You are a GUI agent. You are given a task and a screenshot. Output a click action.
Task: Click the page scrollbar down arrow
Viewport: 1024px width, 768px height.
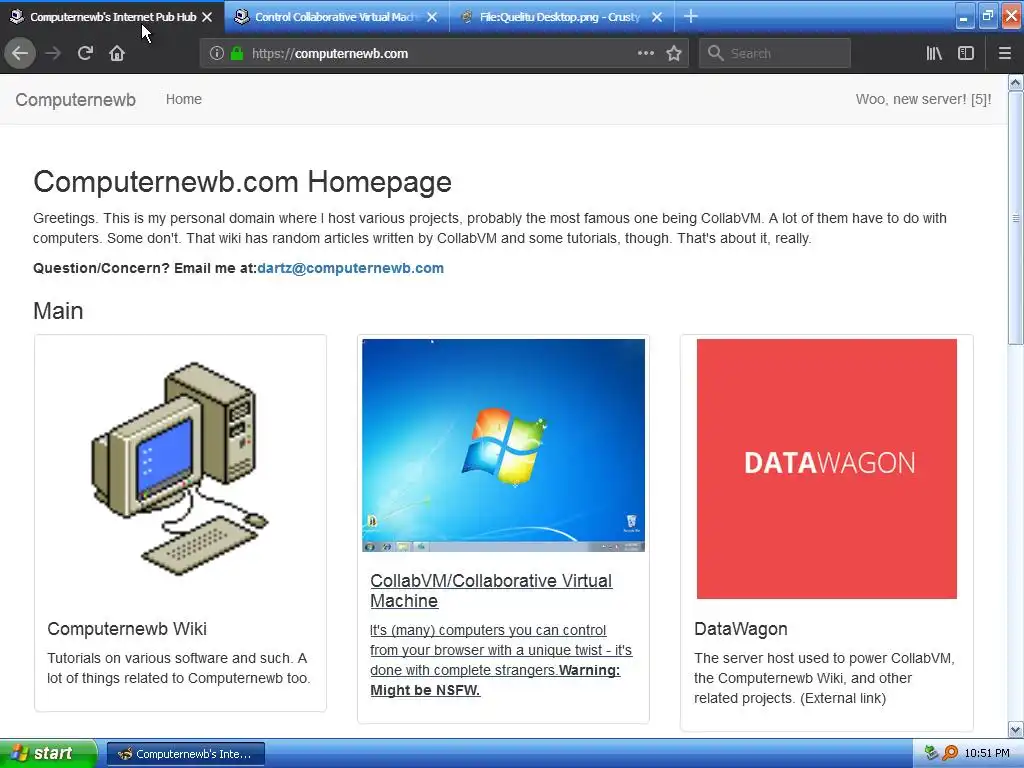click(x=1016, y=729)
